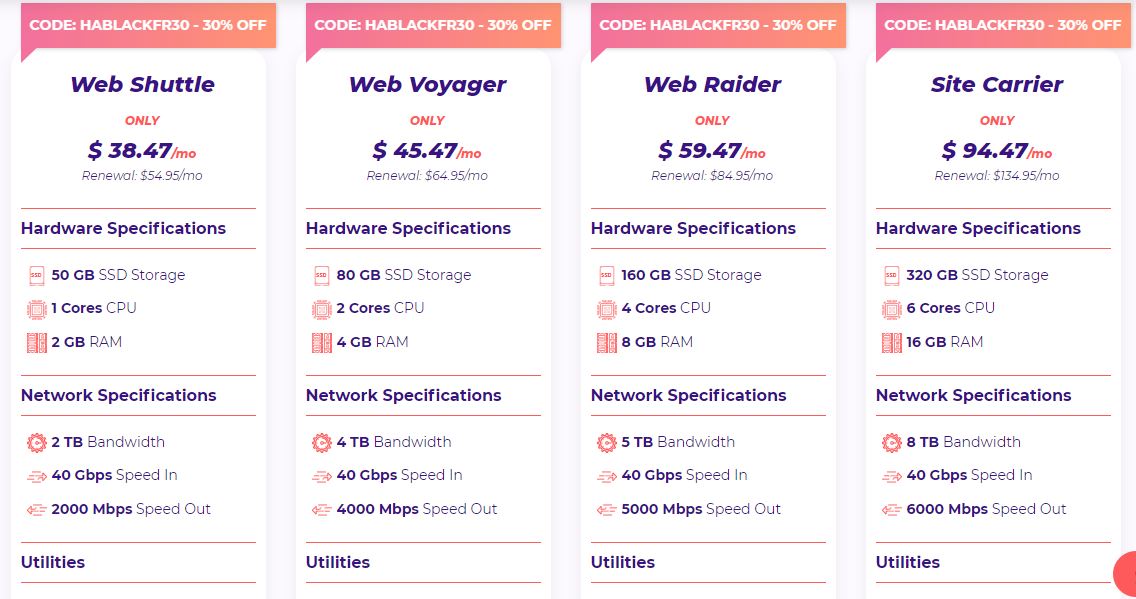Click the RAM icon under Web Shuttle
Screen dimensions: 1136x599
(x=36, y=342)
